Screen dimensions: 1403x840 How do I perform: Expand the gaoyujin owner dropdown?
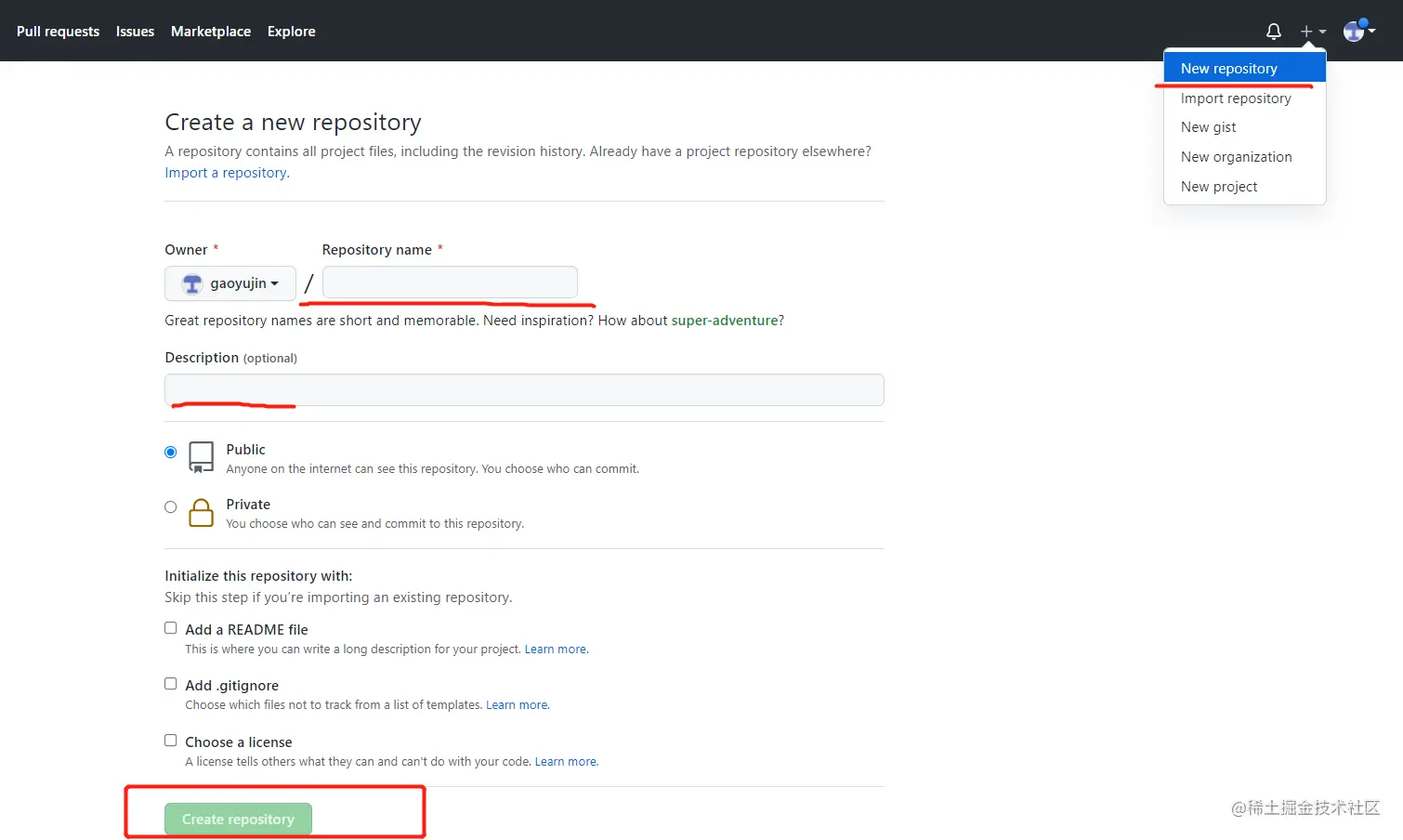230,284
